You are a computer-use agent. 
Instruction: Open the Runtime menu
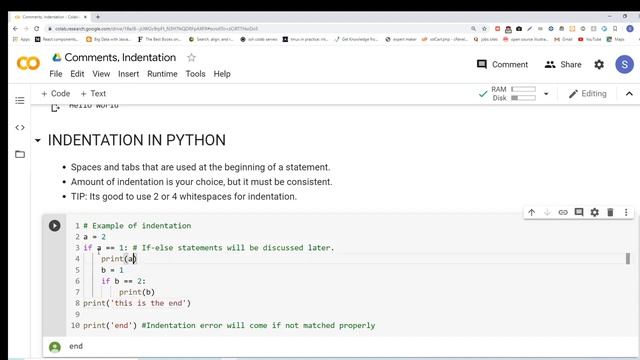coord(162,74)
